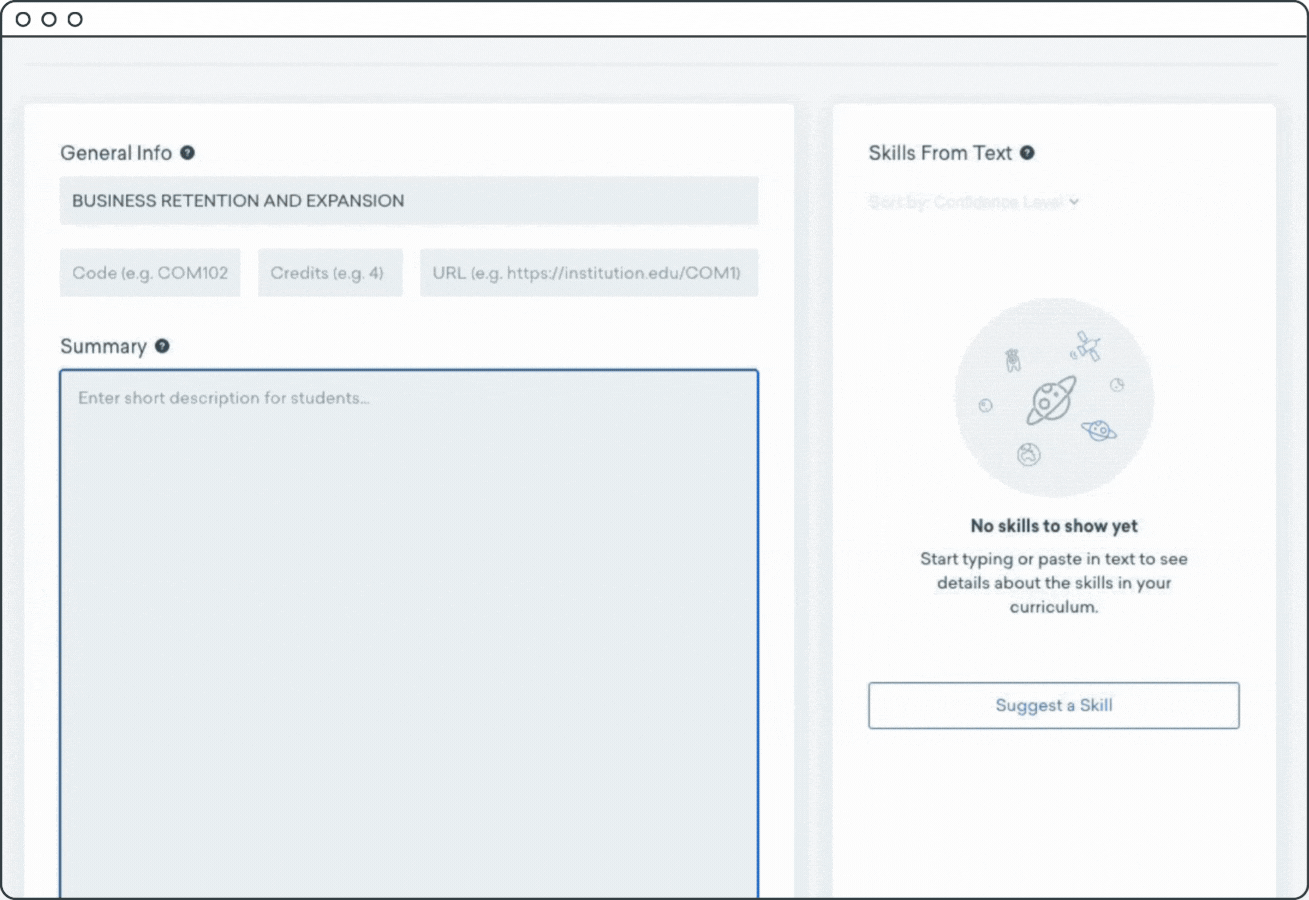Click inside the Summary description text area

tap(408, 630)
